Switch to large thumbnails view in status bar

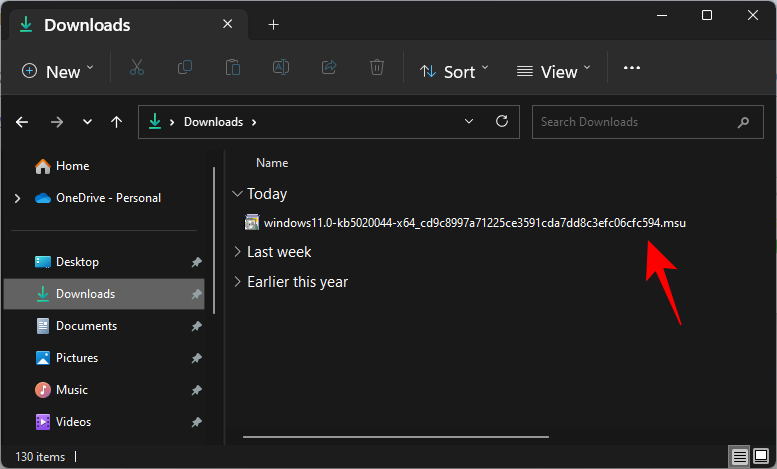[761, 456]
